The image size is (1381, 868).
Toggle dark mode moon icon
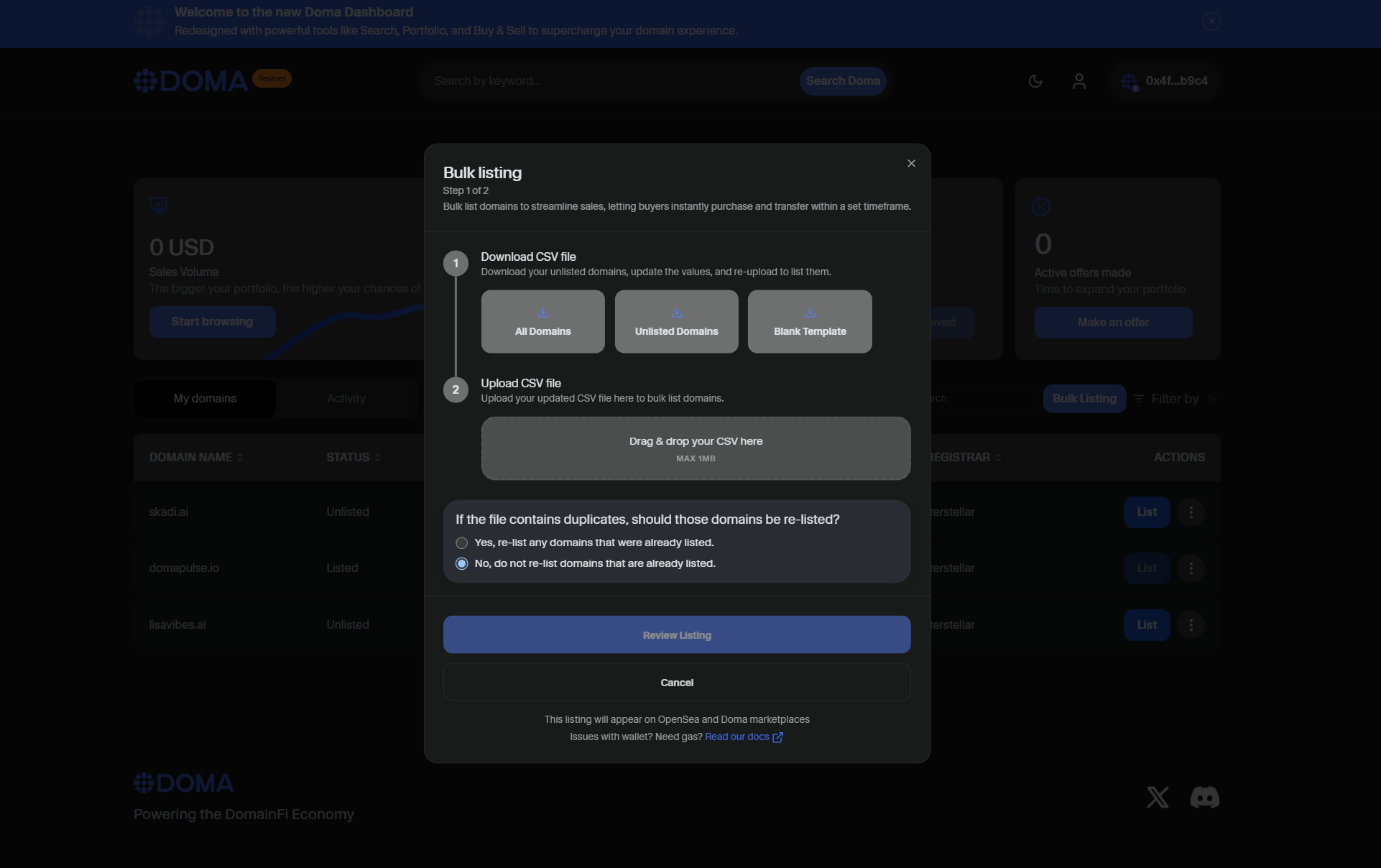click(x=1035, y=81)
